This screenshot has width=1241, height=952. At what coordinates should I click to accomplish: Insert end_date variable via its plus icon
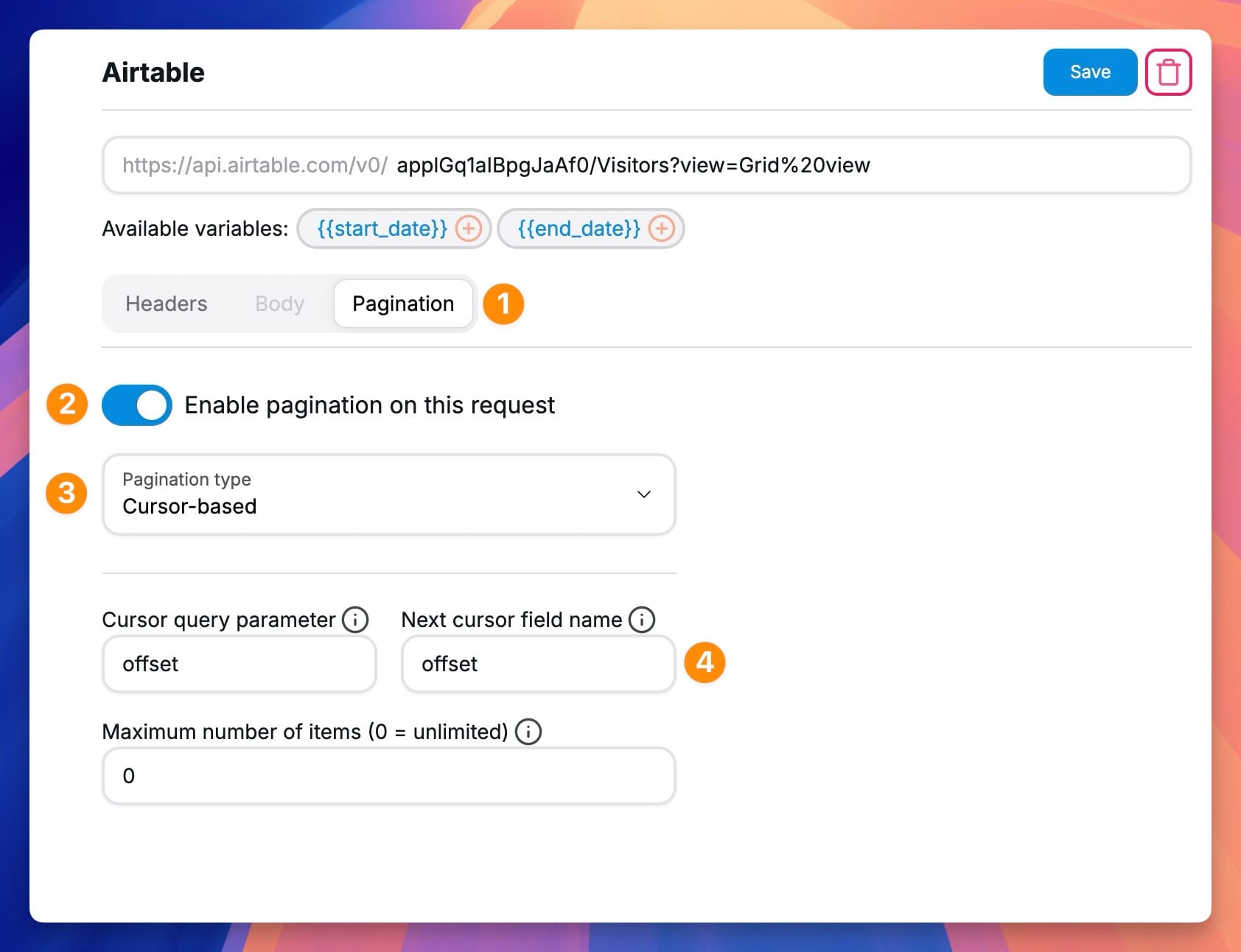click(x=661, y=228)
